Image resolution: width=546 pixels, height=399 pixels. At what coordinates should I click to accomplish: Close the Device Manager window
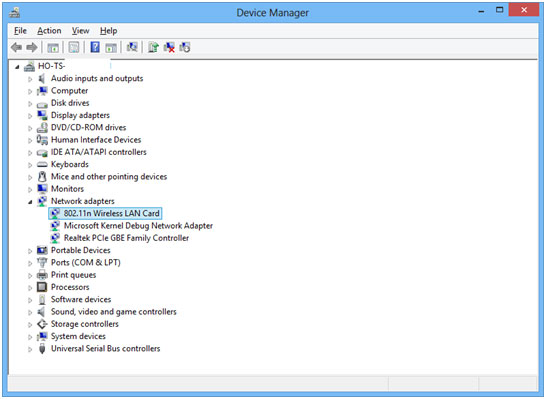click(524, 10)
